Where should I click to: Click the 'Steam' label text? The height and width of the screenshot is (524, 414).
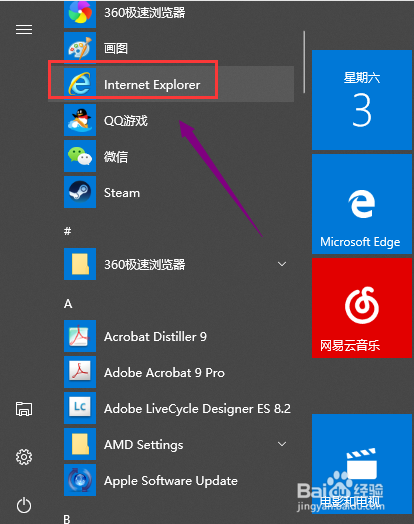tap(122, 193)
